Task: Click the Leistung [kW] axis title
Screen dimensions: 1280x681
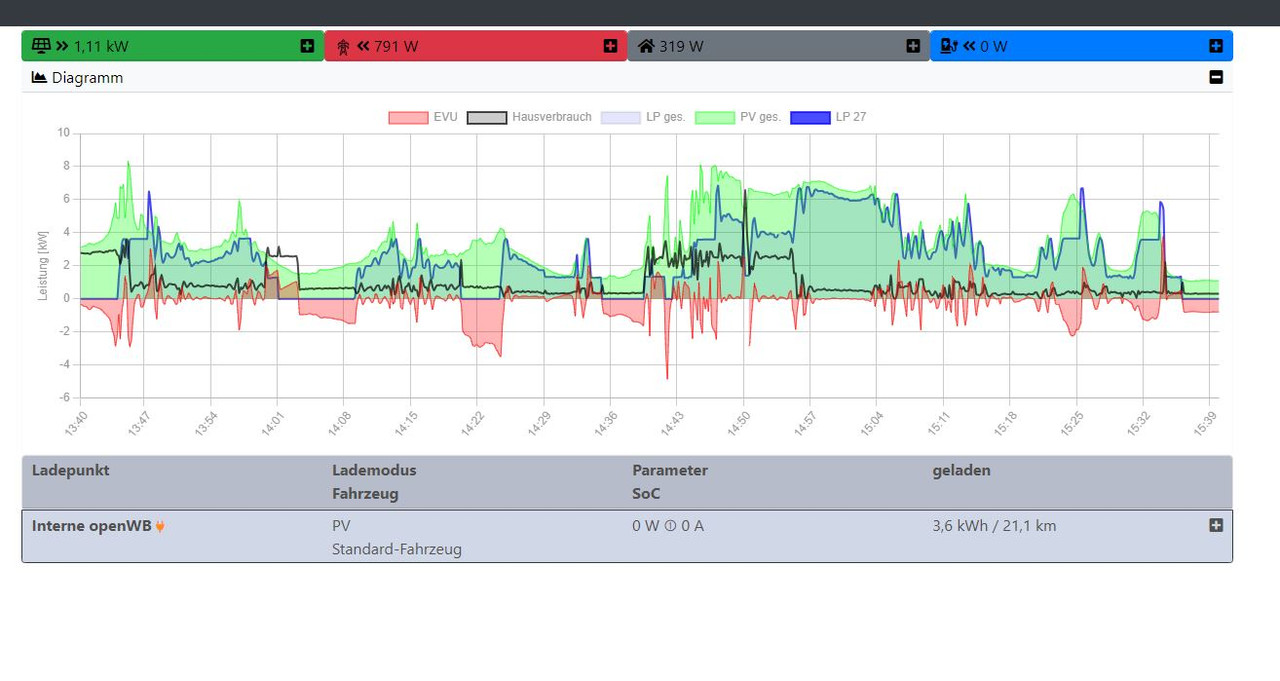Action: pyautogui.click(x=42, y=265)
